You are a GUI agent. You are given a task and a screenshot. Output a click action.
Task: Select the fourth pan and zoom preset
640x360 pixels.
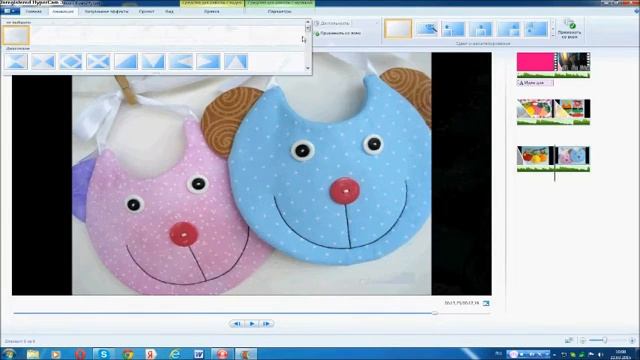click(x=481, y=29)
